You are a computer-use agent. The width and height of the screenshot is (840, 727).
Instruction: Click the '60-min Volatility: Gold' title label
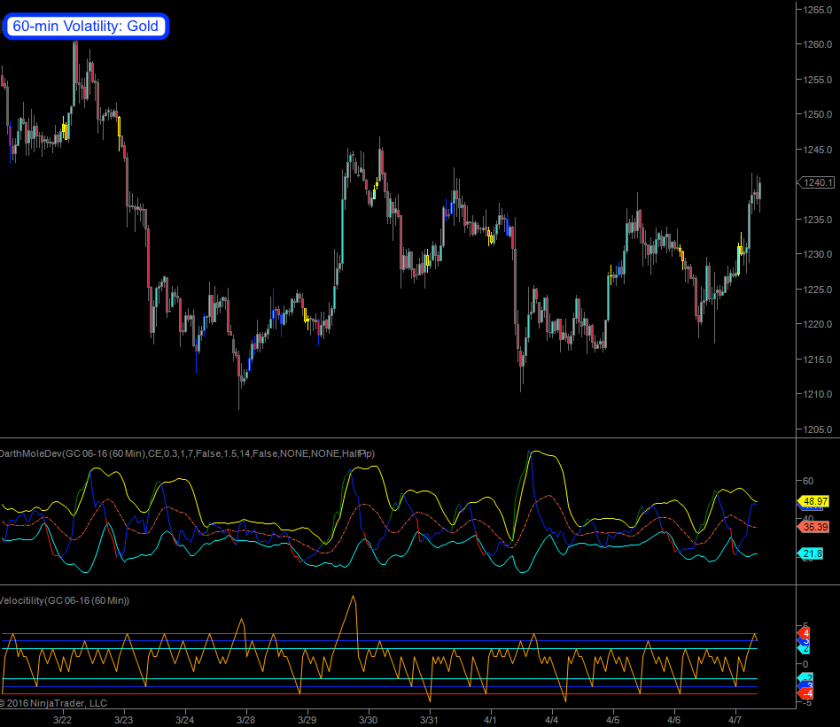(86, 26)
